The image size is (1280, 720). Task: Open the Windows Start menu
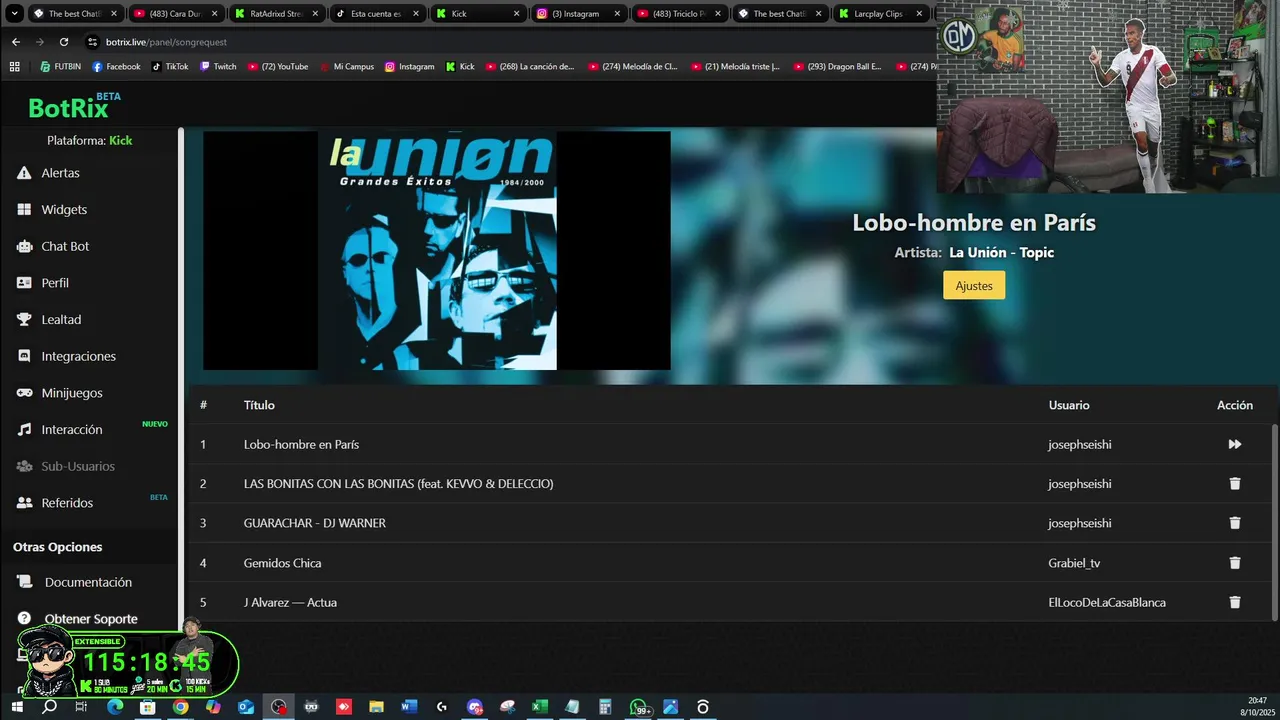[17, 707]
